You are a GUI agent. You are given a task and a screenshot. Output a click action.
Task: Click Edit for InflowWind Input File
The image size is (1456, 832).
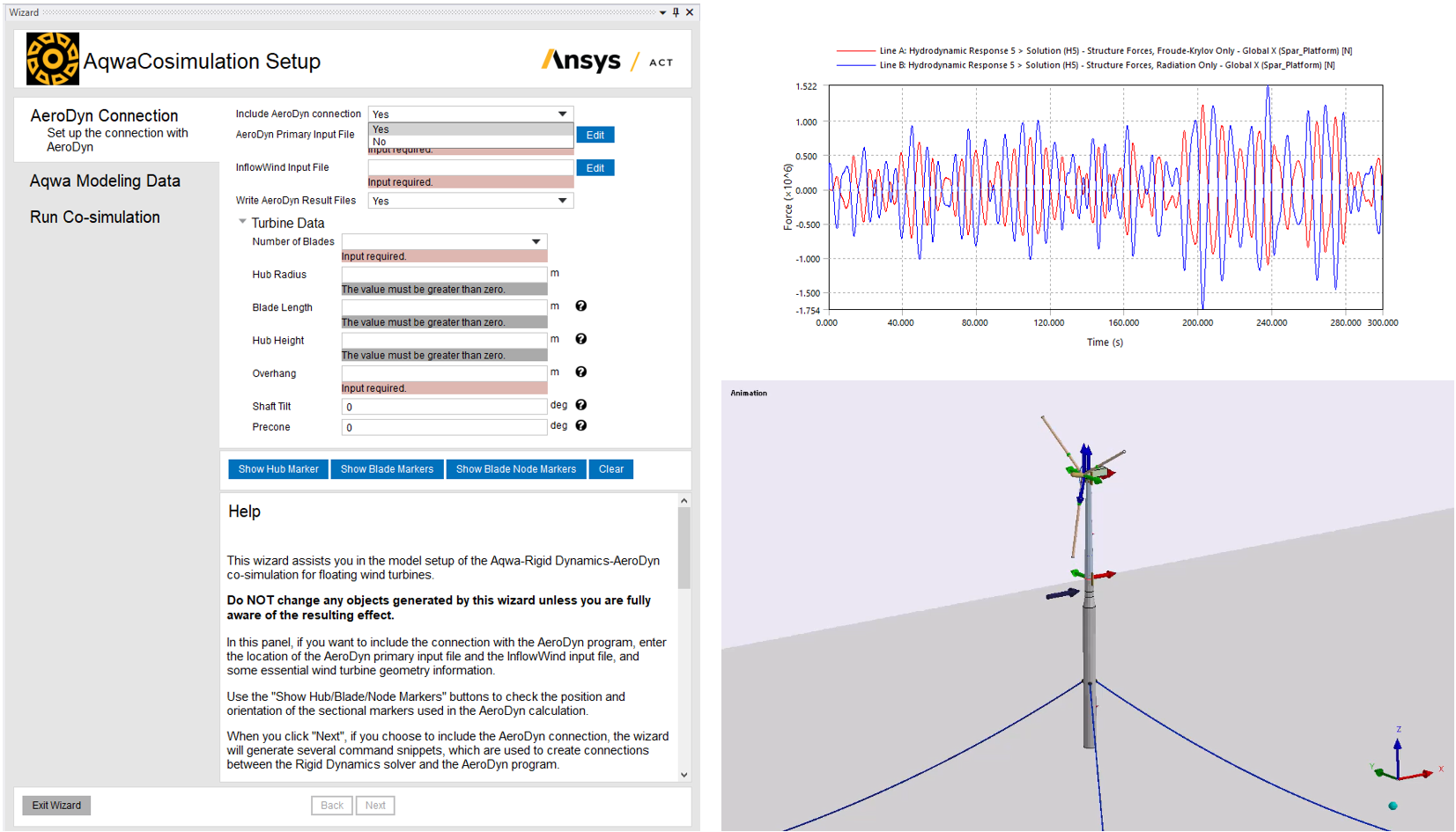pos(595,168)
